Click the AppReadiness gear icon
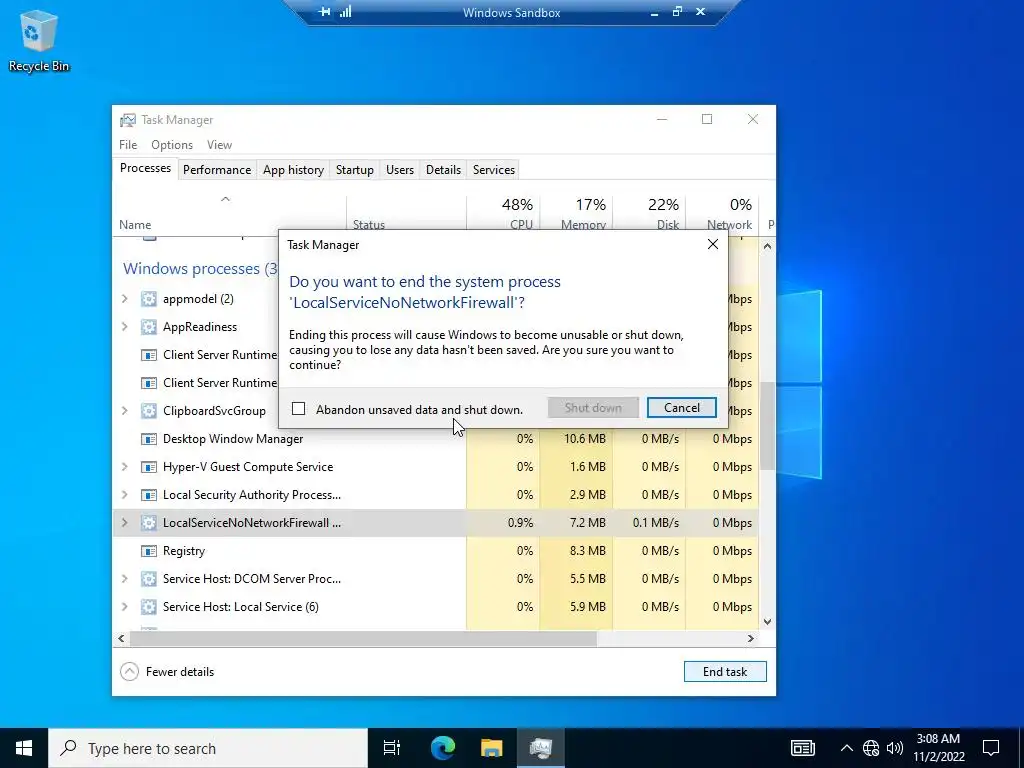This screenshot has width=1024, height=768. tap(149, 327)
